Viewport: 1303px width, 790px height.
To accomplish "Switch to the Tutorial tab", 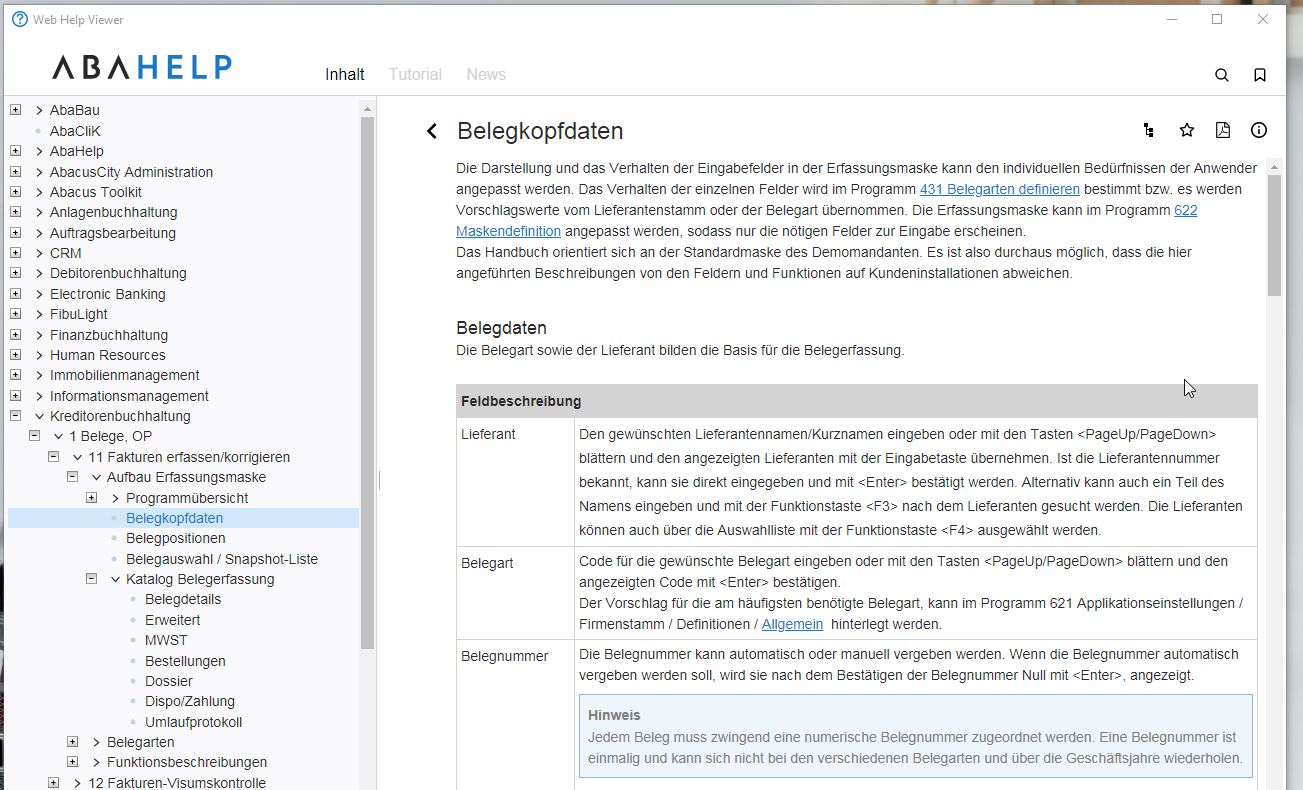I will click(x=415, y=75).
